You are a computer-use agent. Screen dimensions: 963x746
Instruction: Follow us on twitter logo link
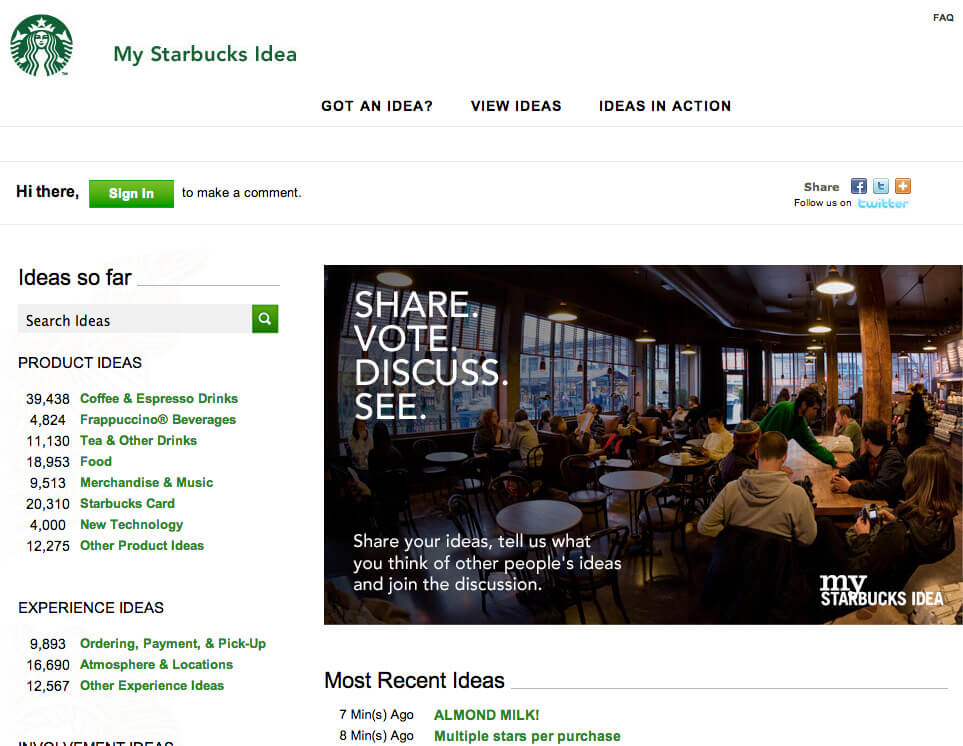(883, 203)
